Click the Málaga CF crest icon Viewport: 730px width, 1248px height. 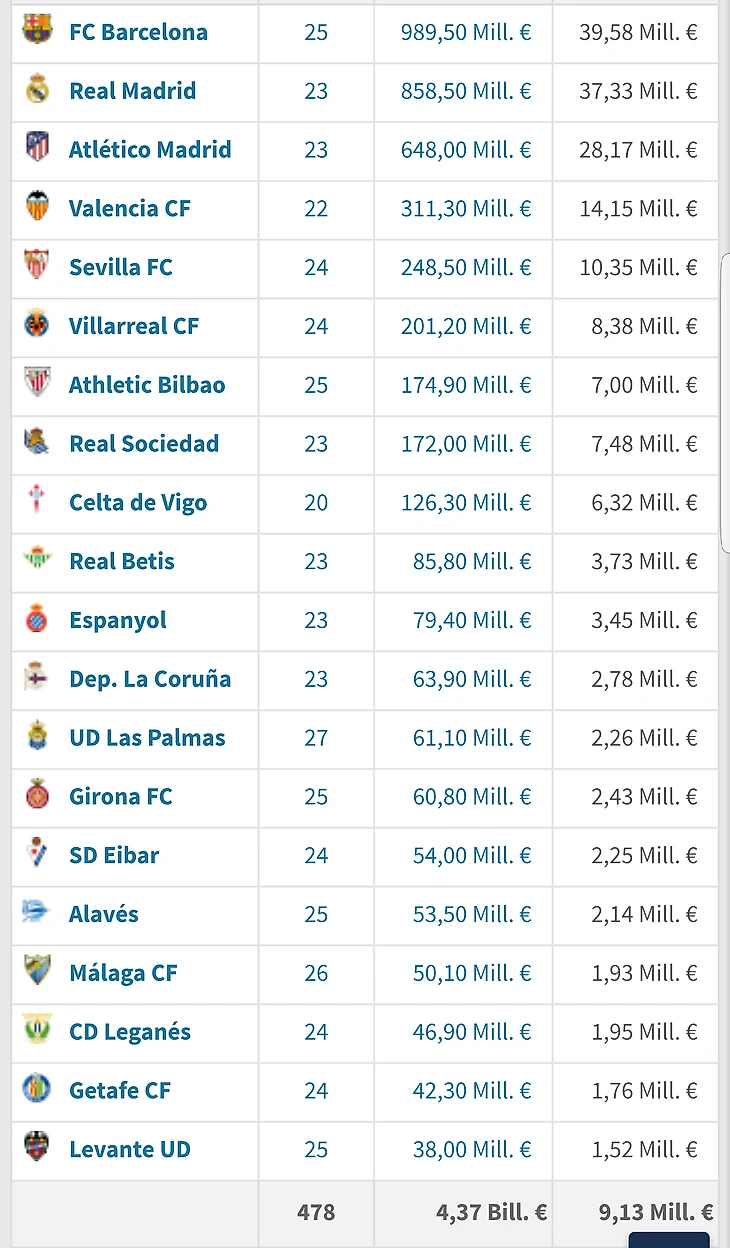click(37, 971)
